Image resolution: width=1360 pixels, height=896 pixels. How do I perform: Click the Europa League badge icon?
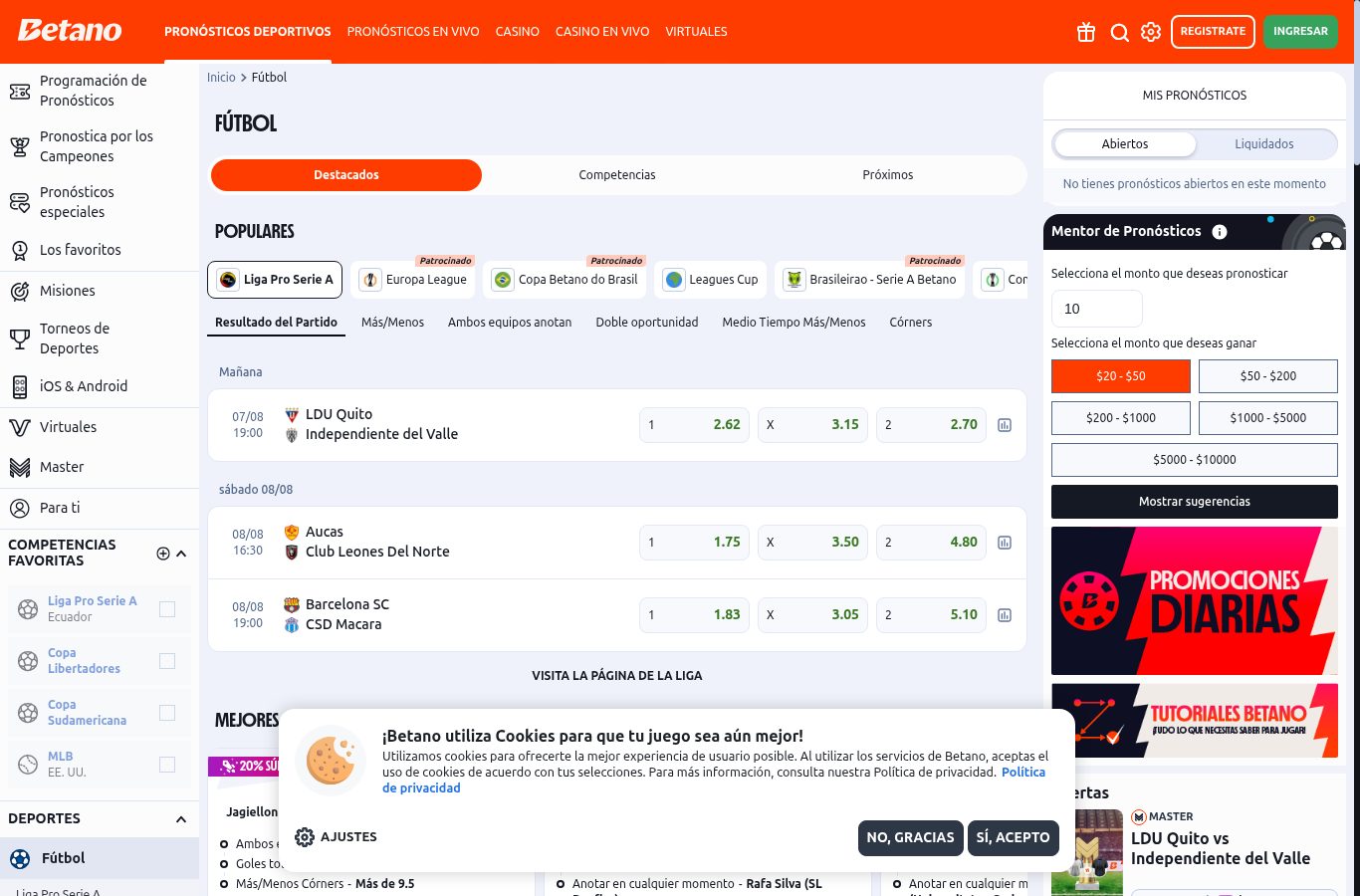click(x=370, y=280)
